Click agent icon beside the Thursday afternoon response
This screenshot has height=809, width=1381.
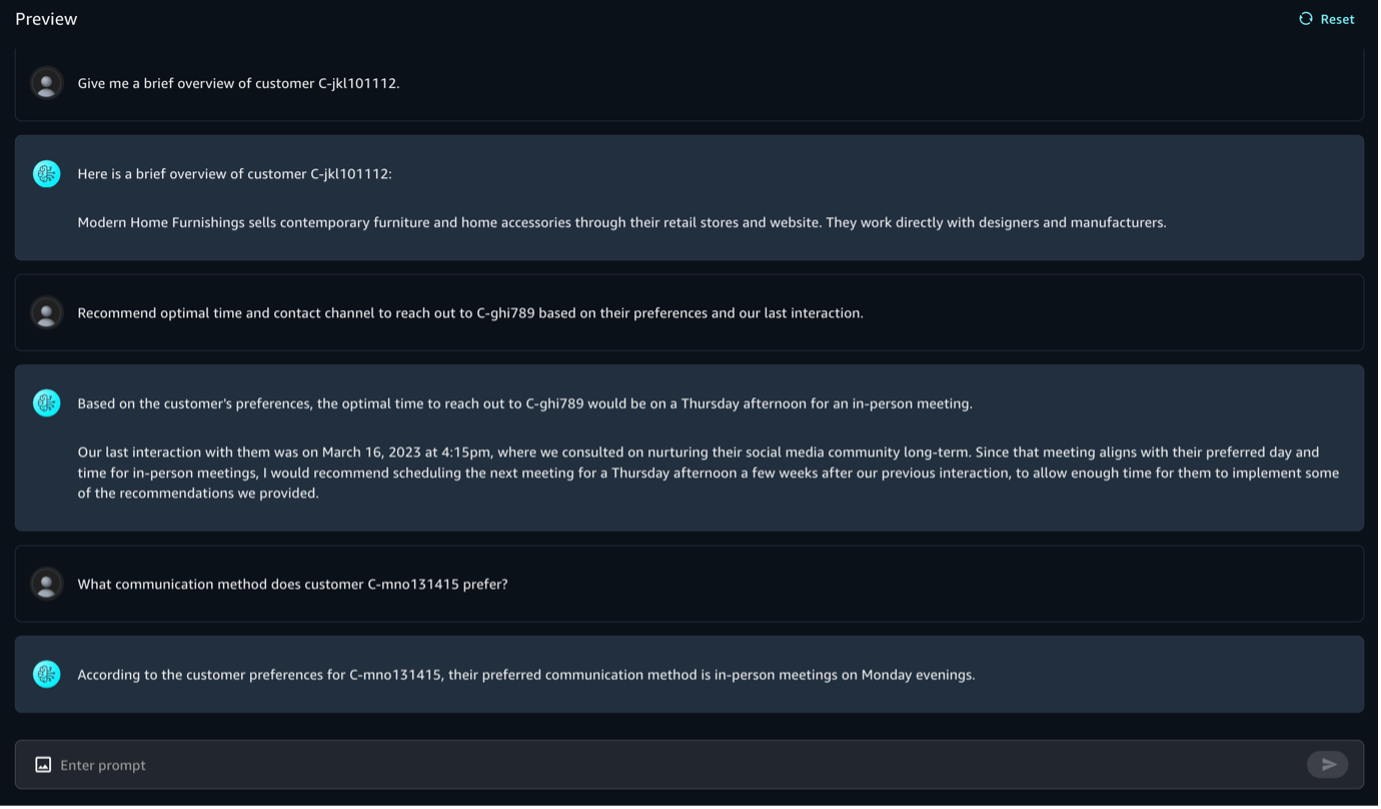coord(46,403)
